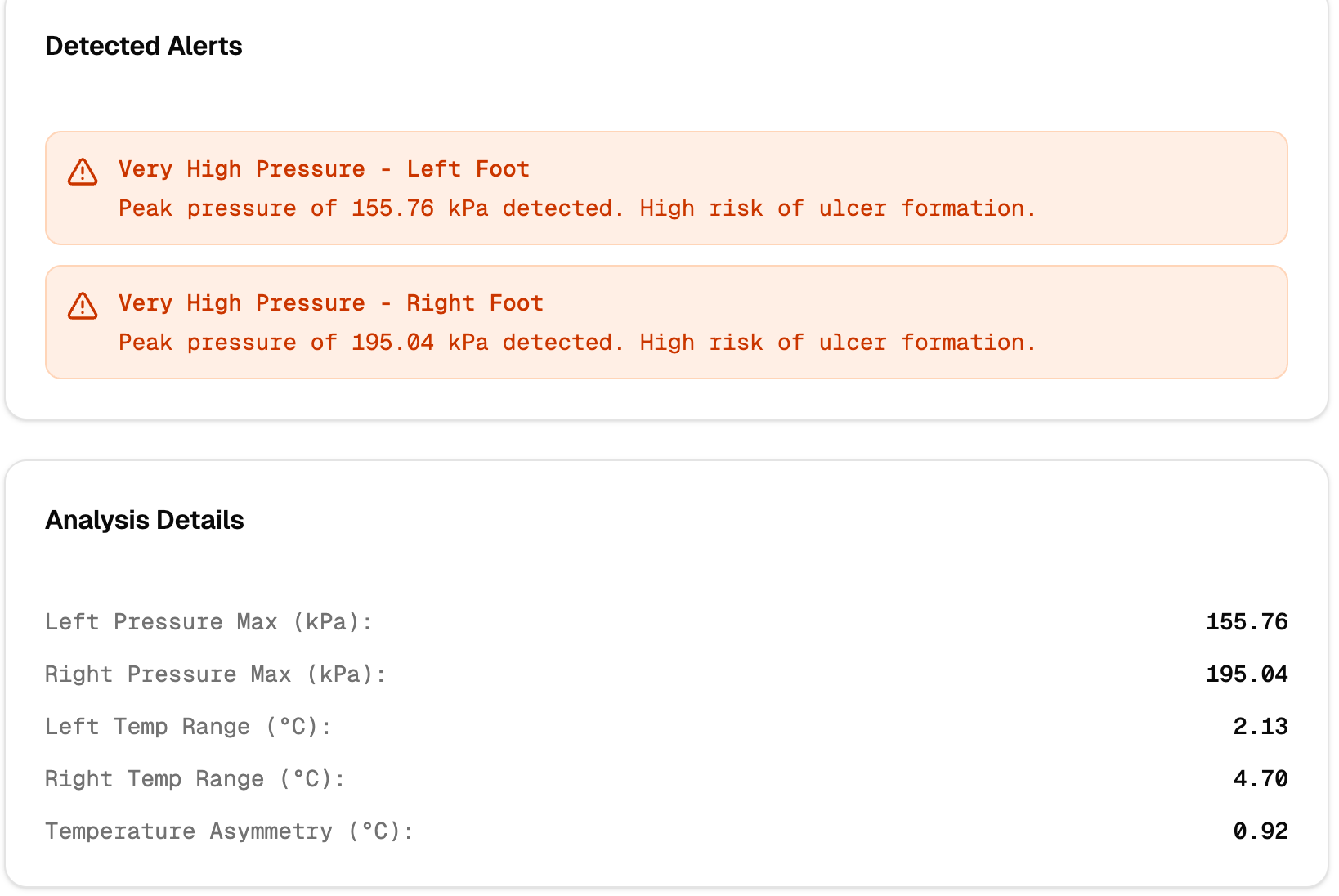Click the 195.04 value in Analysis Details
Image resolution: width=1339 pixels, height=896 pixels.
point(1247,674)
